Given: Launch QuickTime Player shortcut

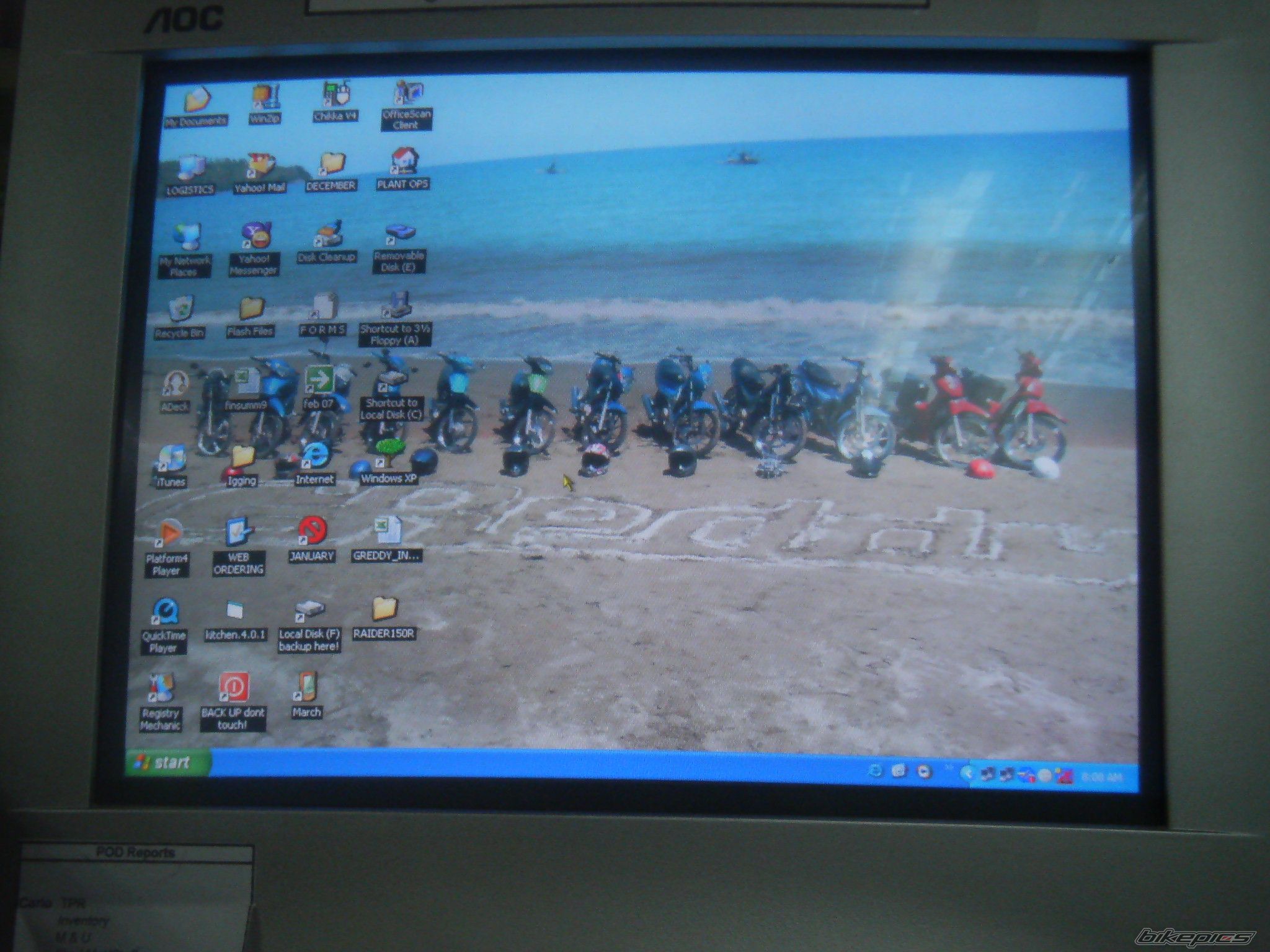Looking at the screenshot, I should tap(166, 612).
